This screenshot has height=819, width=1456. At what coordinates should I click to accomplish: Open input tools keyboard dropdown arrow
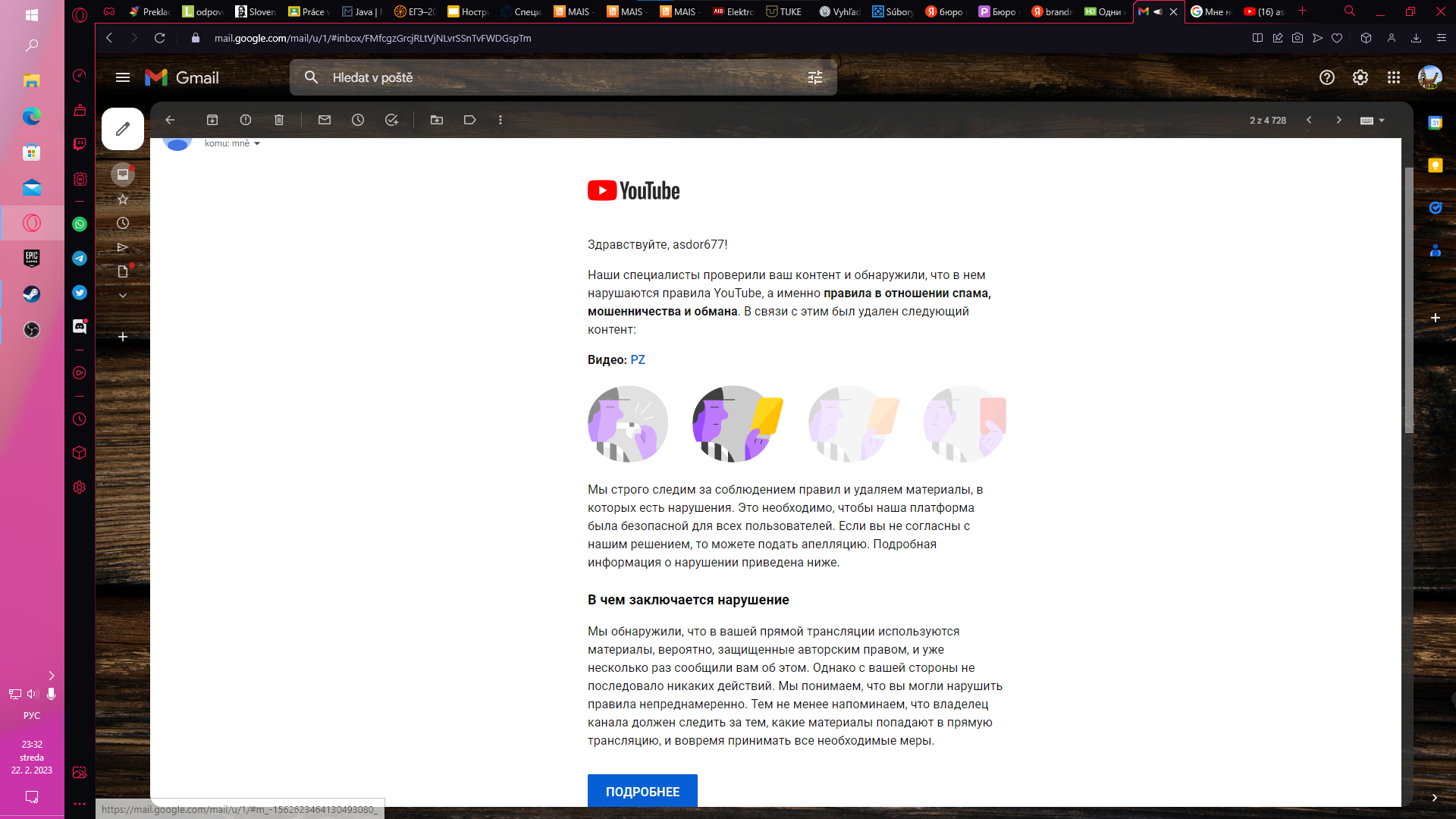(x=1382, y=121)
